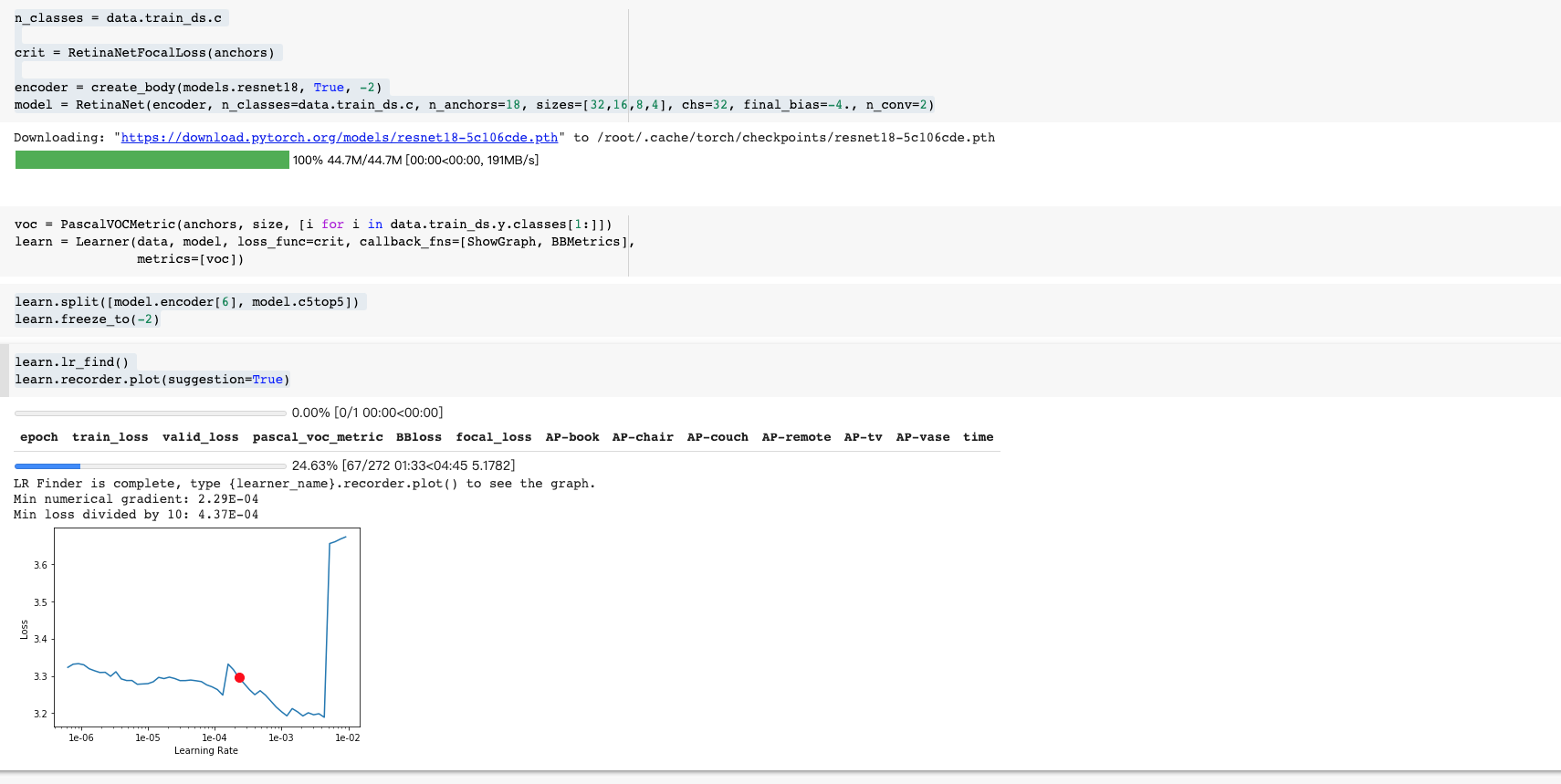
Task: Select the train_loss column header
Action: [110, 437]
